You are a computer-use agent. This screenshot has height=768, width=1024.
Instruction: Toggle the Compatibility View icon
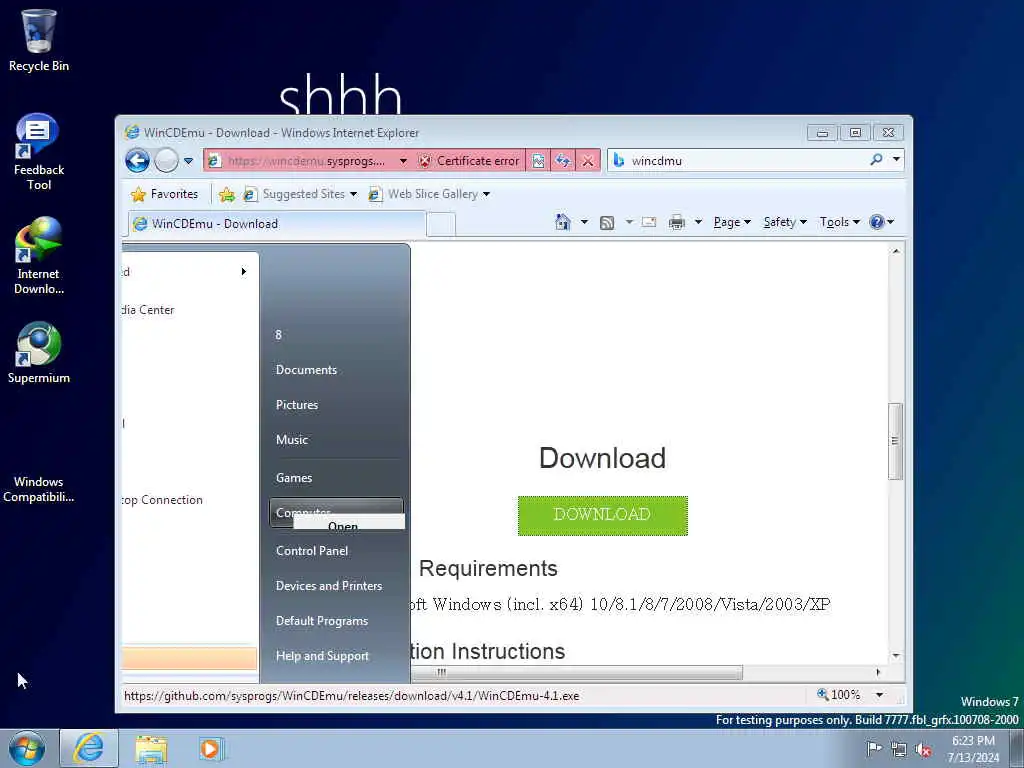click(x=538, y=161)
